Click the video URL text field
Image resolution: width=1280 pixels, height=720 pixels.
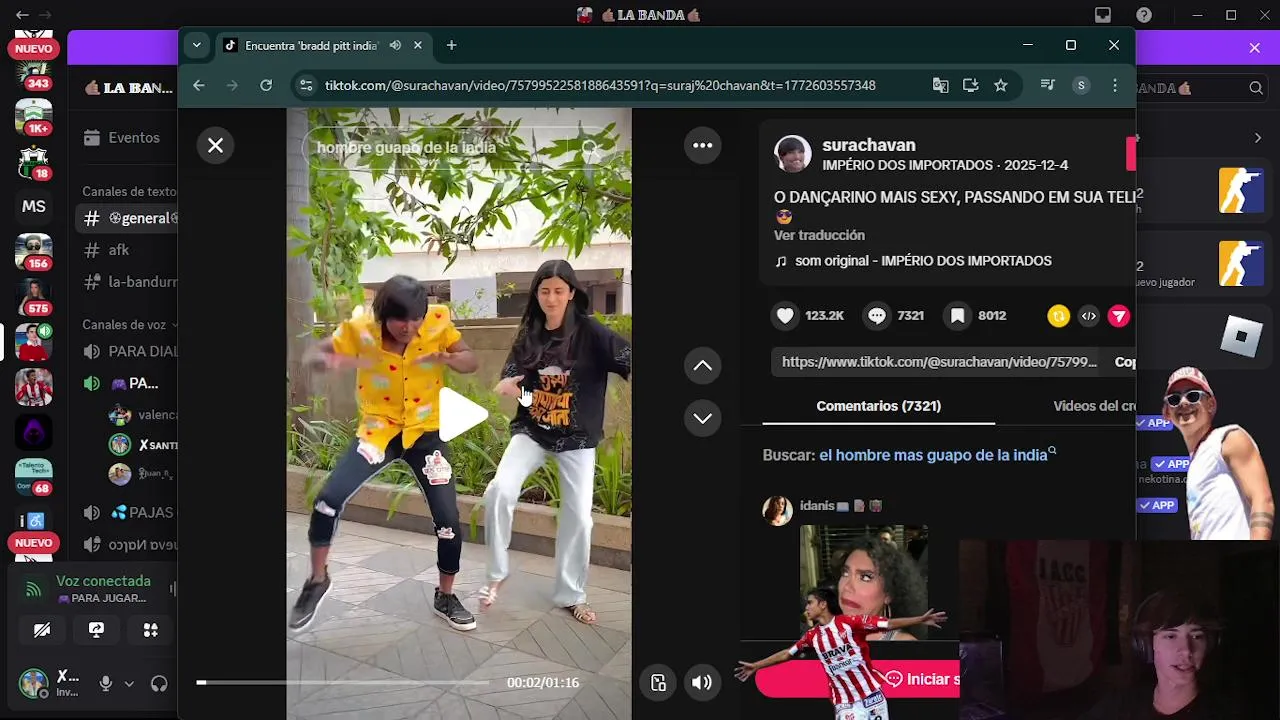coord(939,362)
